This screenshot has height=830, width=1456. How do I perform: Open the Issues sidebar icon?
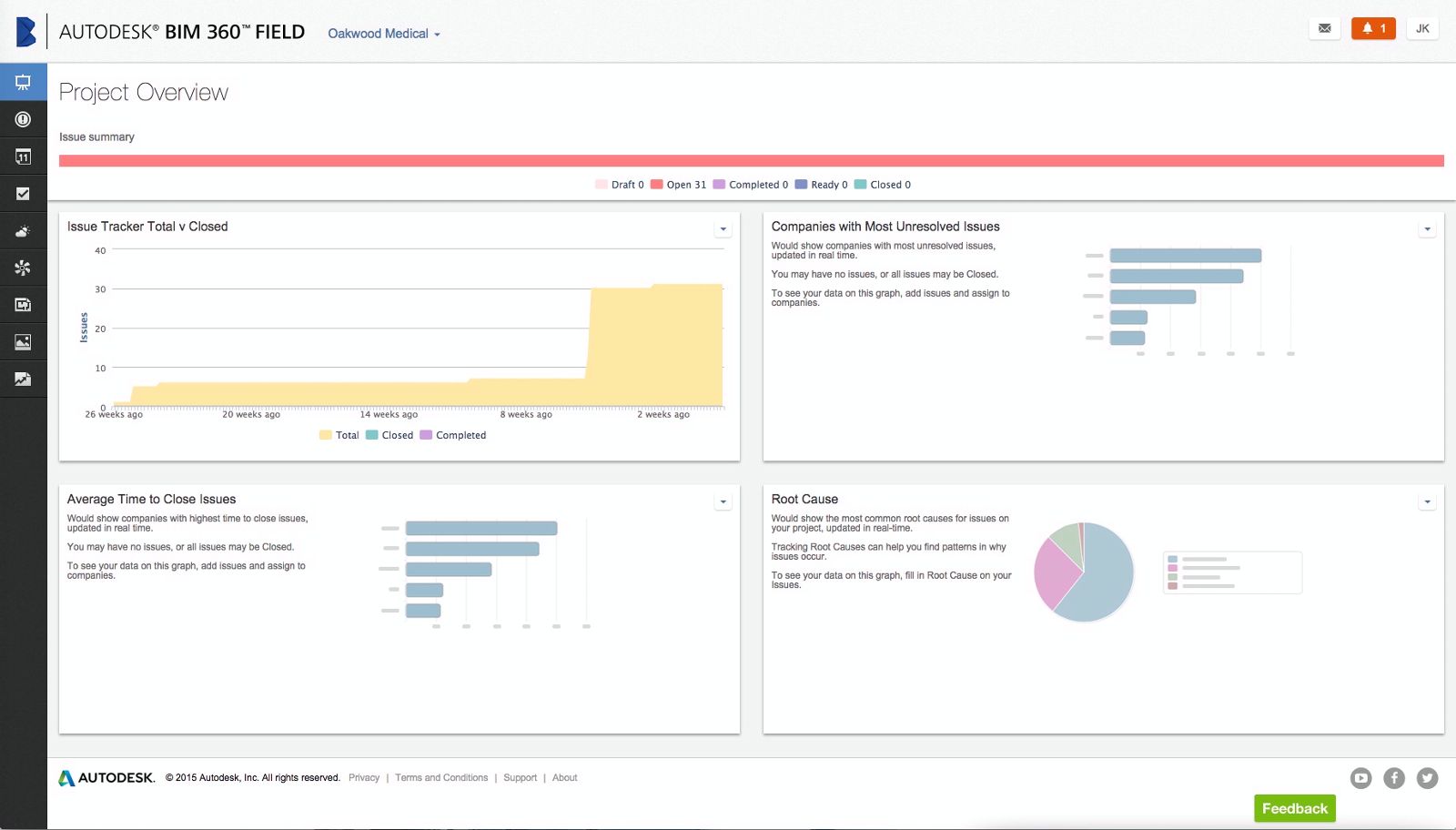pyautogui.click(x=23, y=119)
